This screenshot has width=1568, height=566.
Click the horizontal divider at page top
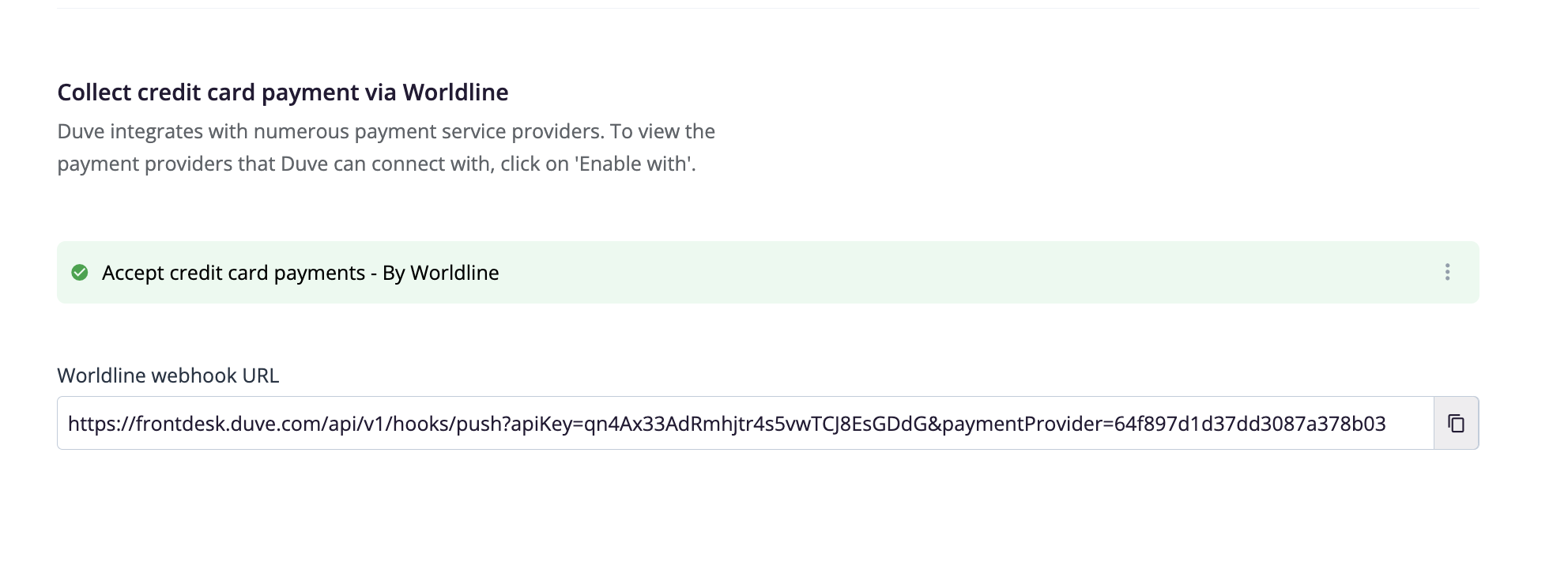[x=768, y=9]
